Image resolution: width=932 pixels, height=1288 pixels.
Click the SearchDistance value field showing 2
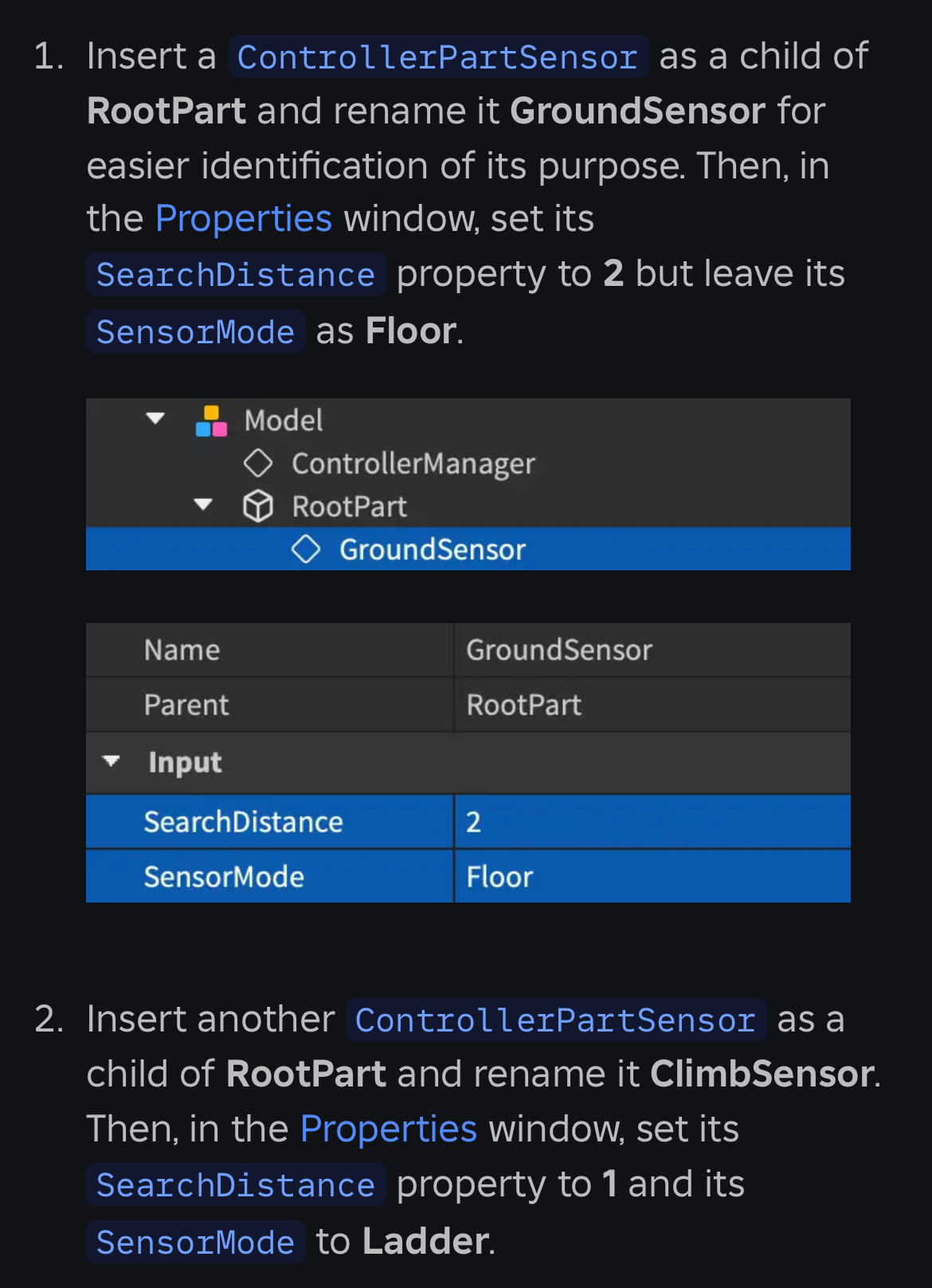point(652,821)
